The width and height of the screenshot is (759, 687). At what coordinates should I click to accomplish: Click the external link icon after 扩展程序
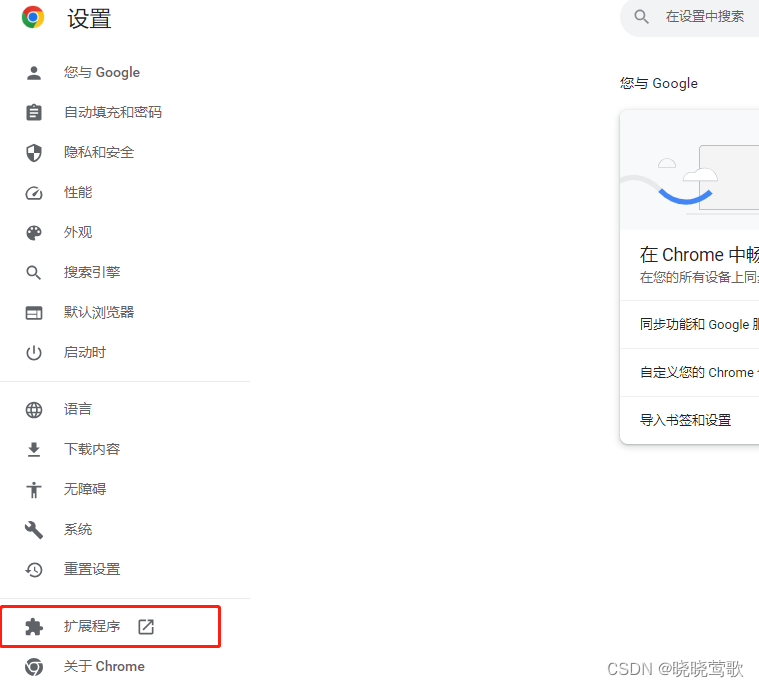(x=146, y=626)
